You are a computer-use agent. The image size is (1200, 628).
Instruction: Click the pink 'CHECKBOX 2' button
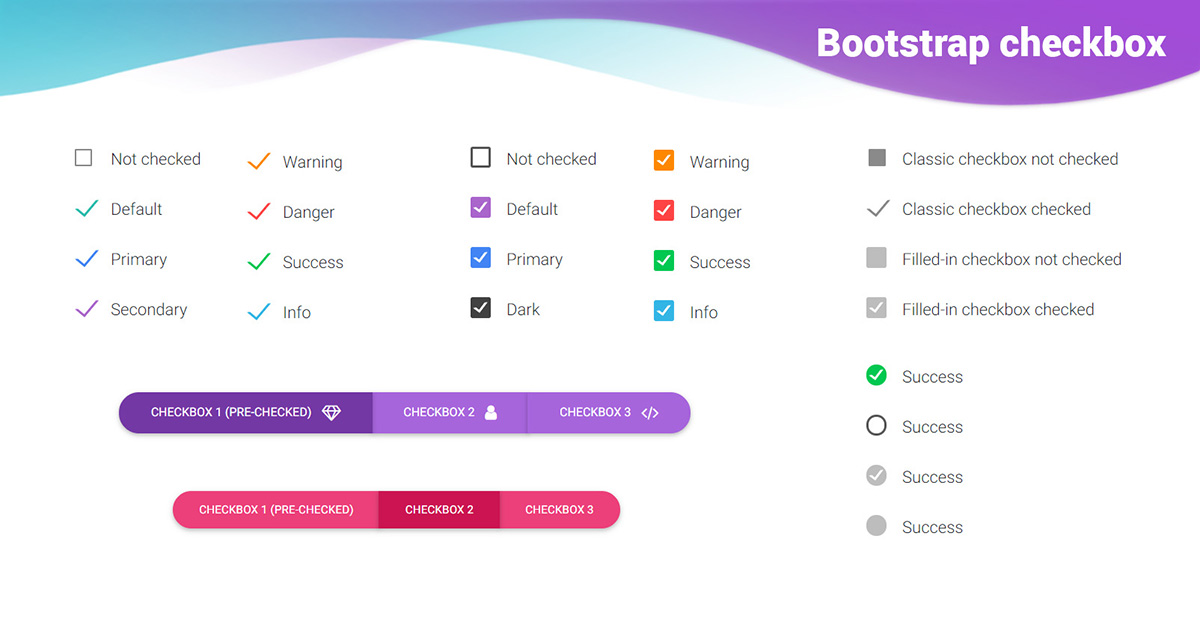(x=440, y=509)
